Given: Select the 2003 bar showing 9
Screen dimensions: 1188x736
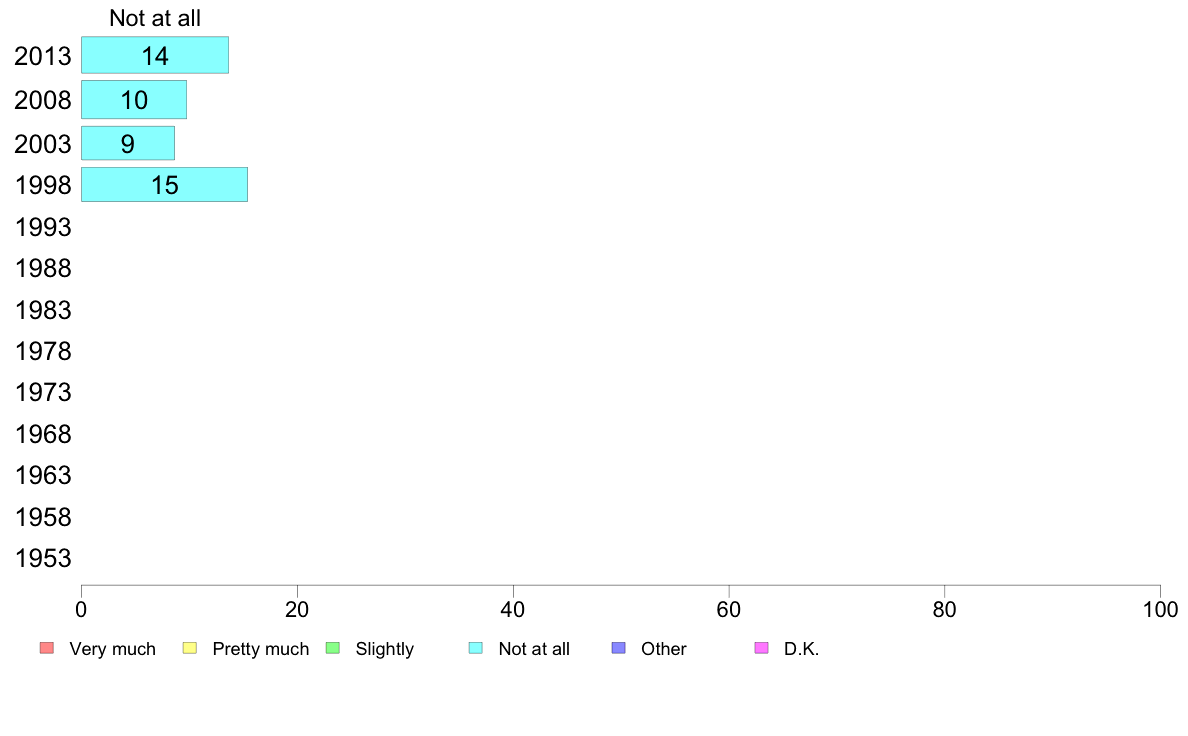Looking at the screenshot, I should 128,143.
